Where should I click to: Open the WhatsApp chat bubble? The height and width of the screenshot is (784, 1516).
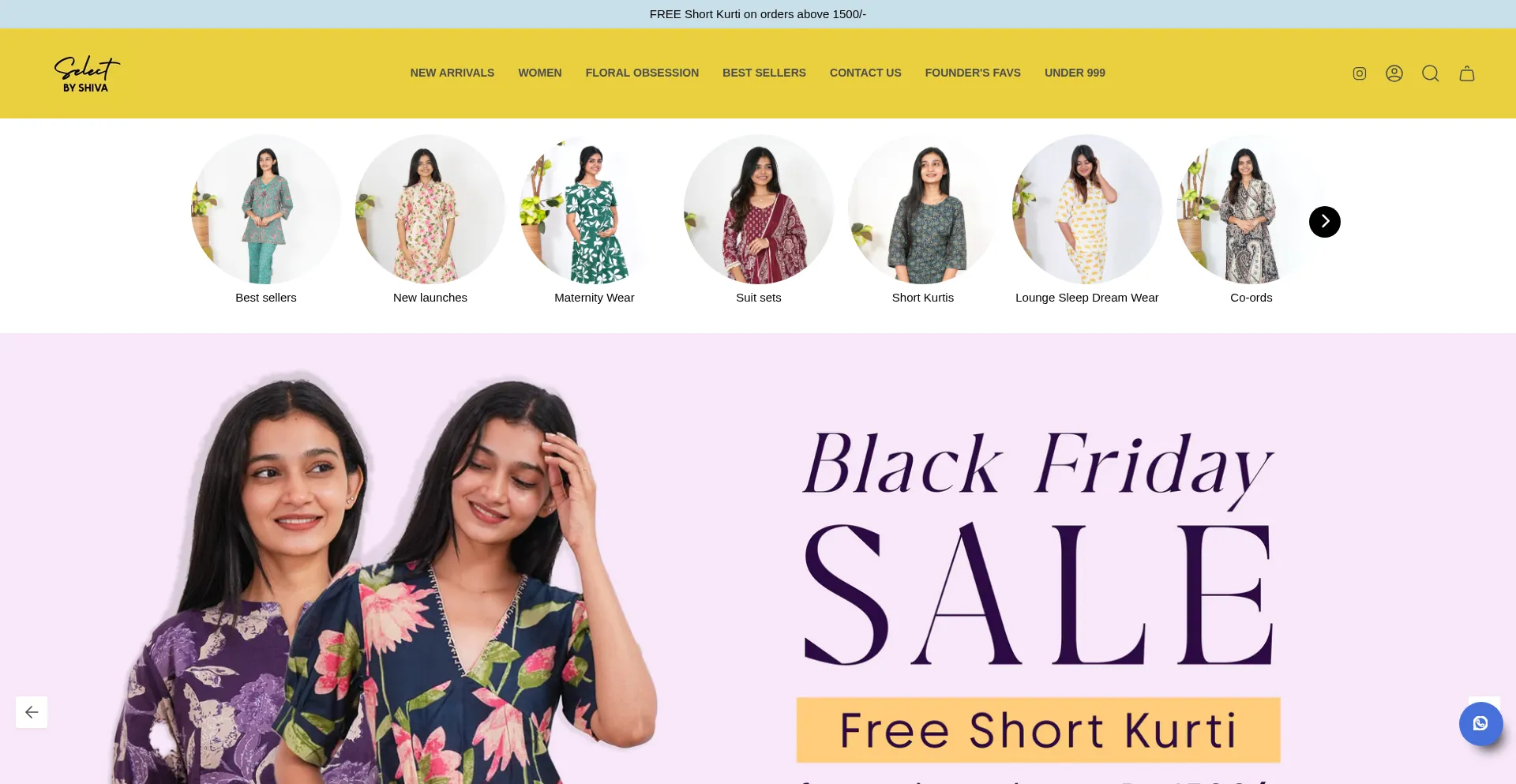pos(1480,723)
